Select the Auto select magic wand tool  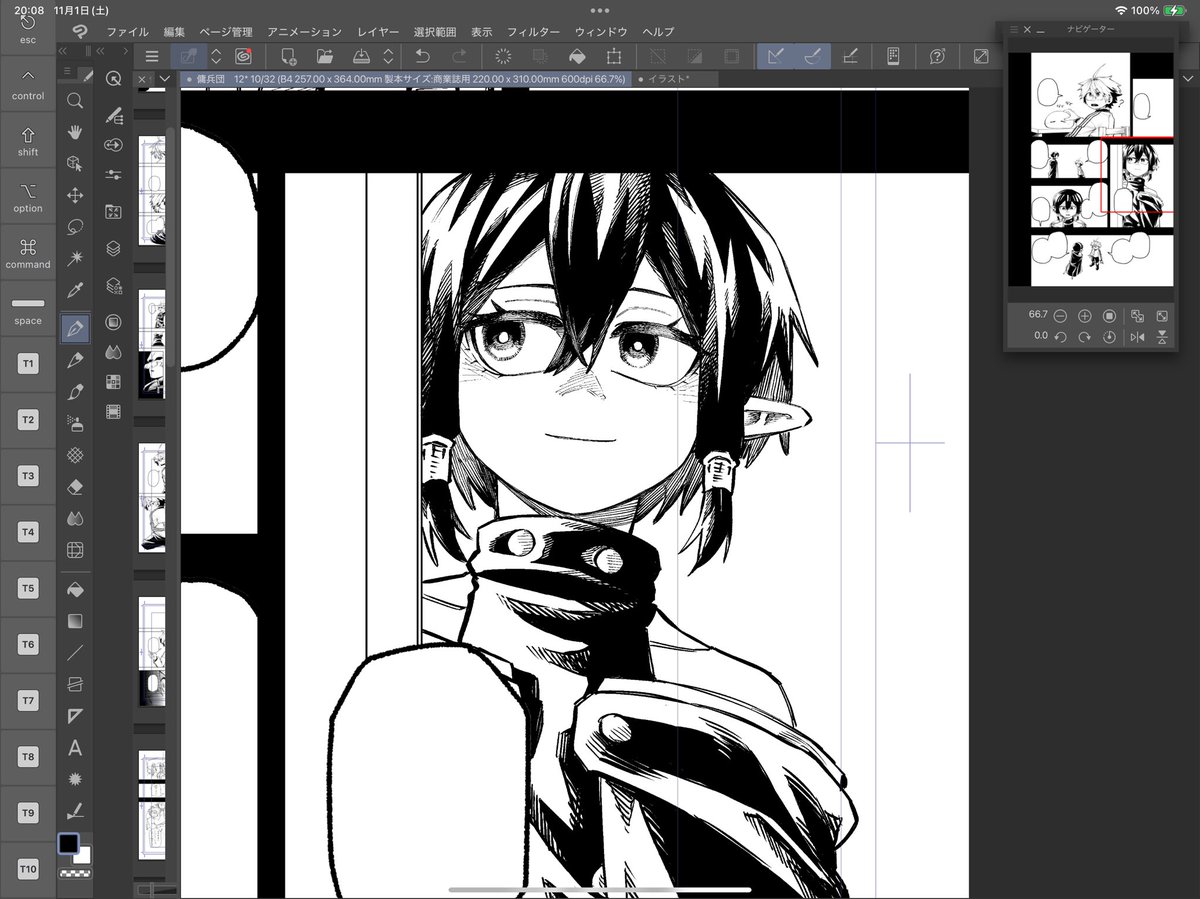click(74, 259)
